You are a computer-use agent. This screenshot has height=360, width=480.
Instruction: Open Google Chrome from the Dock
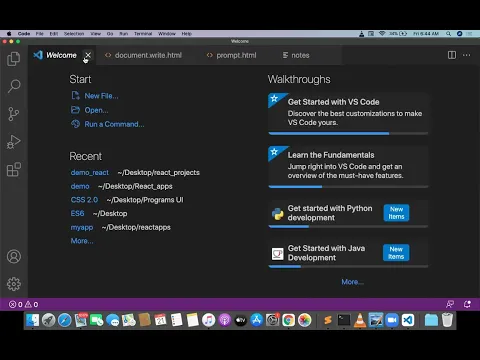coord(288,320)
